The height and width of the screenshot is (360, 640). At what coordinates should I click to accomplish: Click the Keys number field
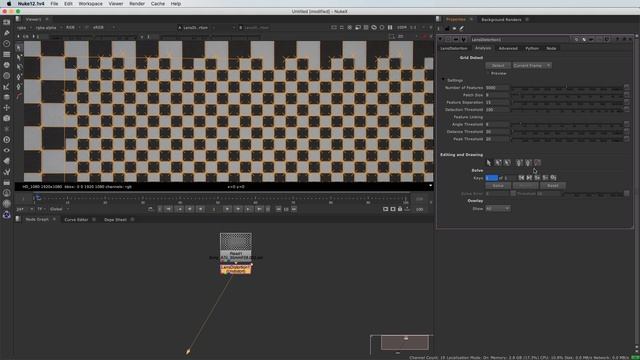(x=491, y=178)
